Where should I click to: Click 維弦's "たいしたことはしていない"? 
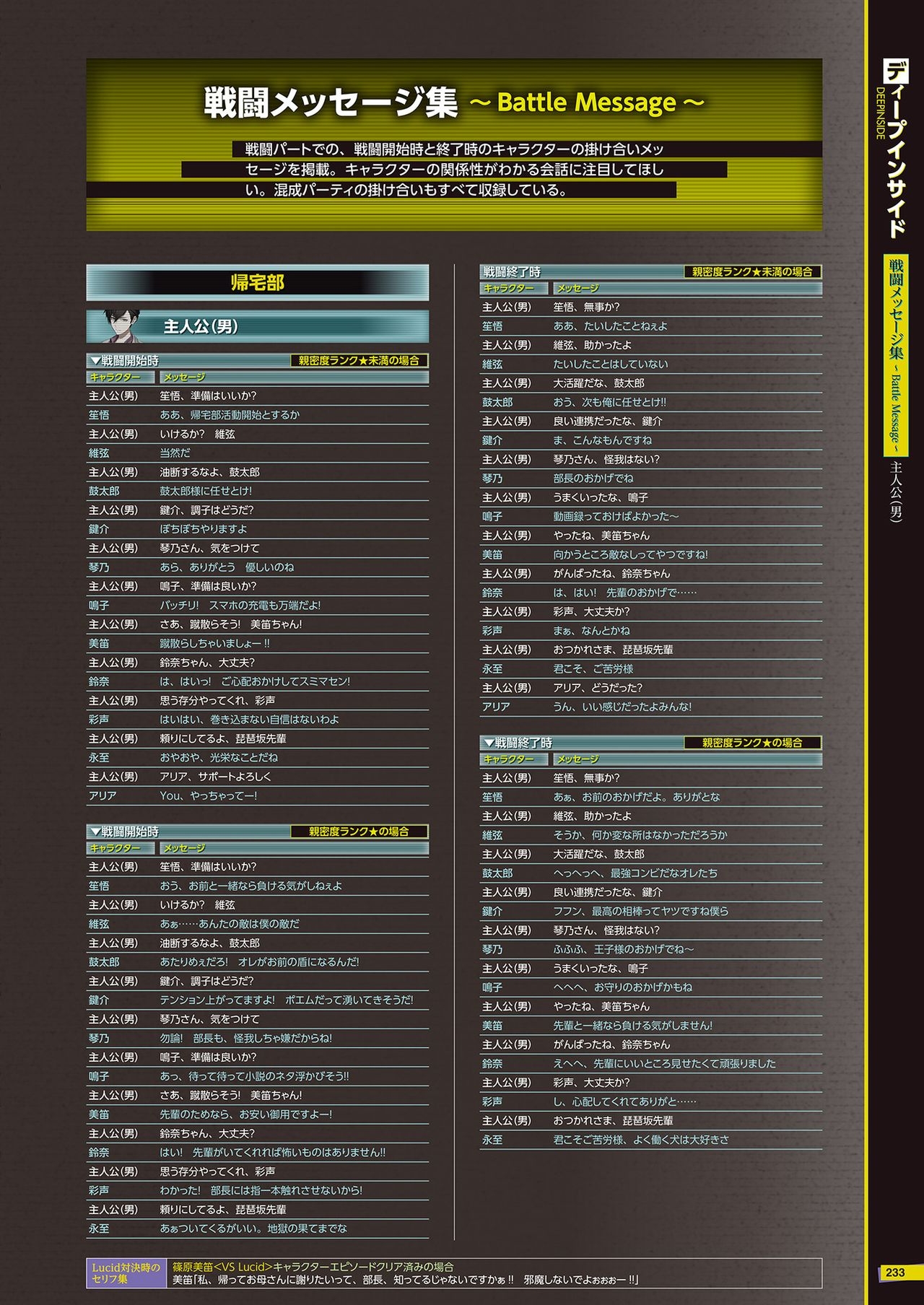coord(611,365)
